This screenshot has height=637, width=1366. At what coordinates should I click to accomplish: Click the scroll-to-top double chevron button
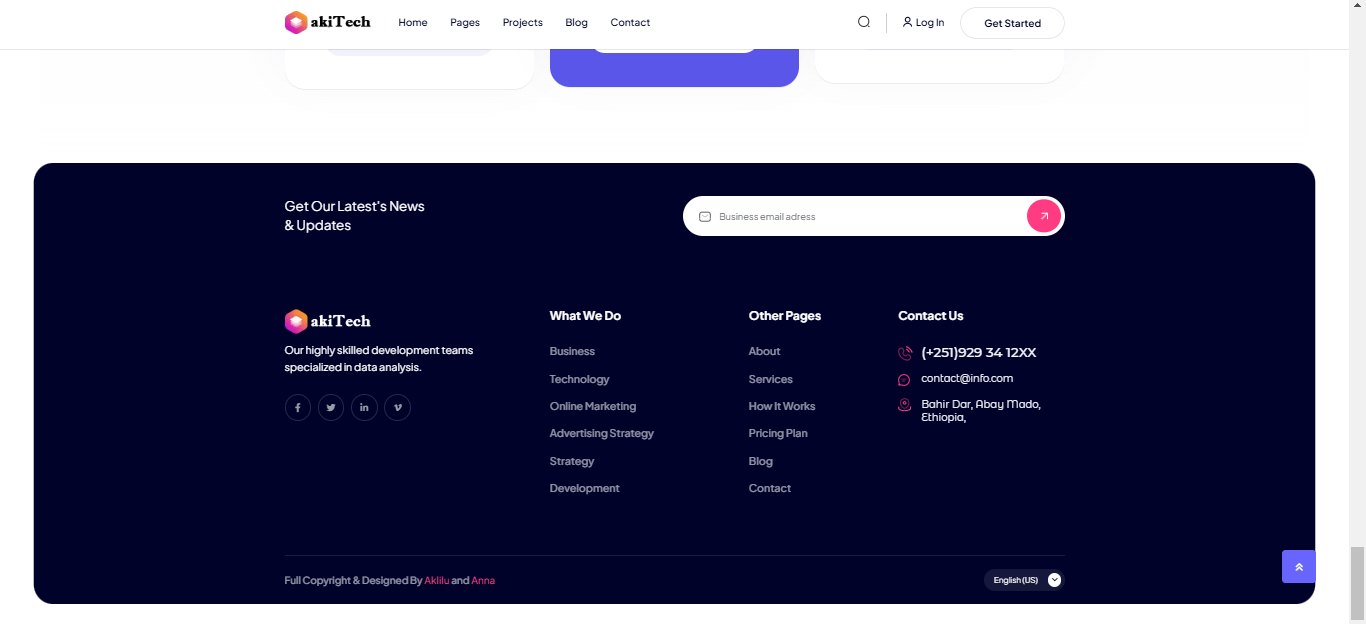[x=1299, y=567]
